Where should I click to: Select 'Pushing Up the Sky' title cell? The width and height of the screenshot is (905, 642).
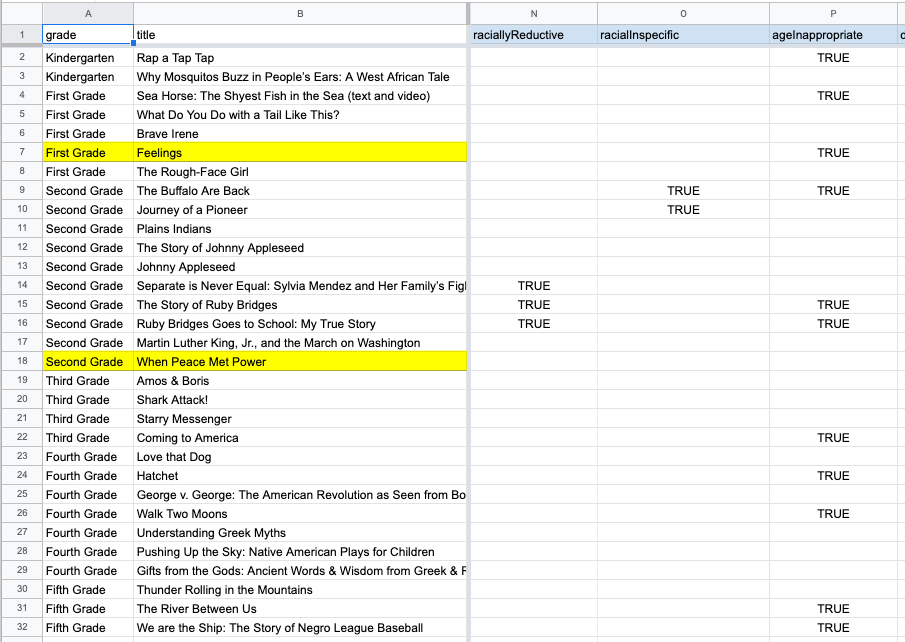tap(300, 552)
